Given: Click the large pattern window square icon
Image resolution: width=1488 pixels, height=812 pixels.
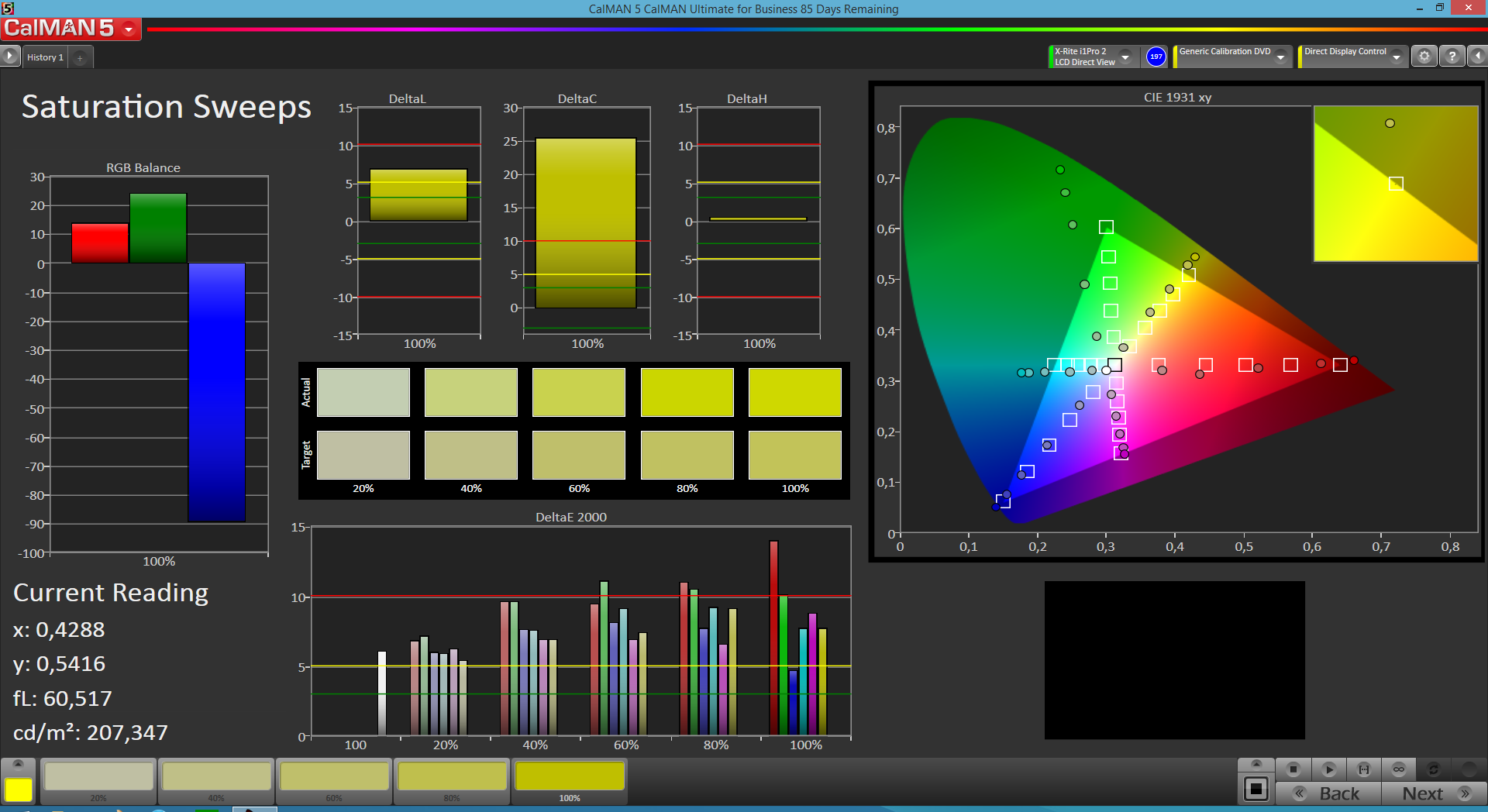Looking at the screenshot, I should 1256,790.
